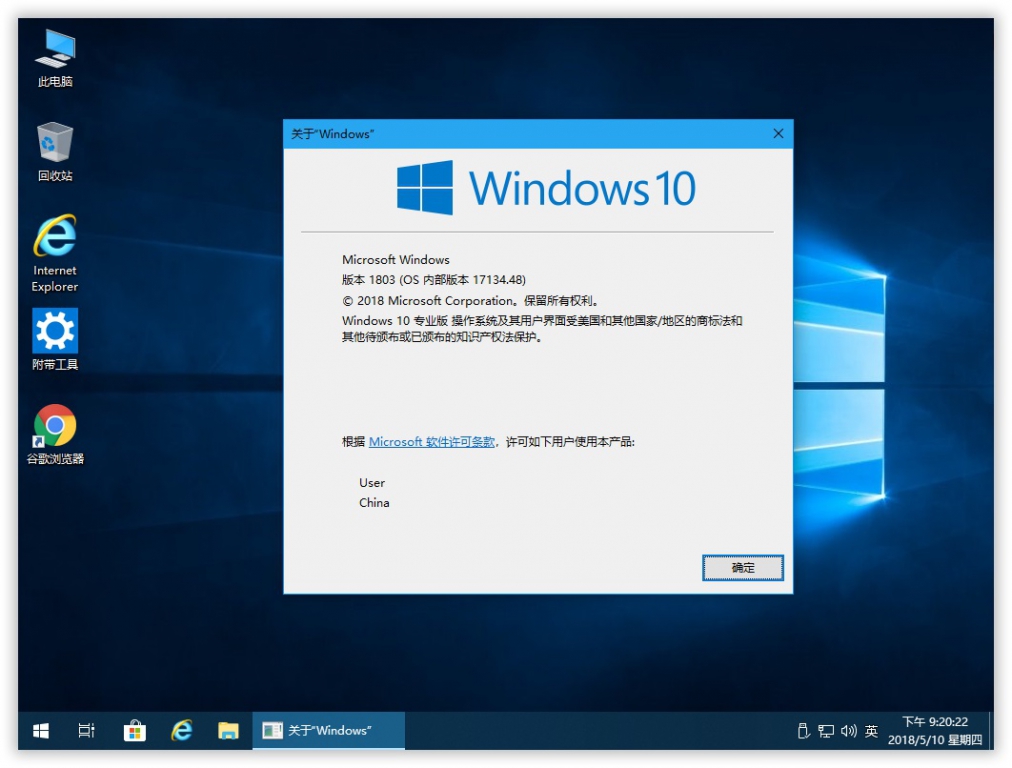Open the network tray icon
1012x768 pixels.
coord(826,731)
